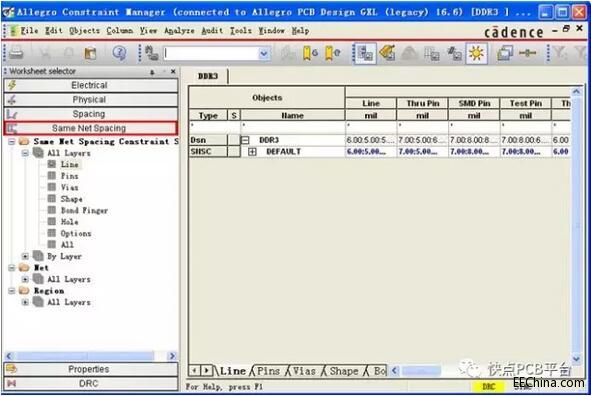Click the Properties folder icon at bottom

(x=12, y=368)
